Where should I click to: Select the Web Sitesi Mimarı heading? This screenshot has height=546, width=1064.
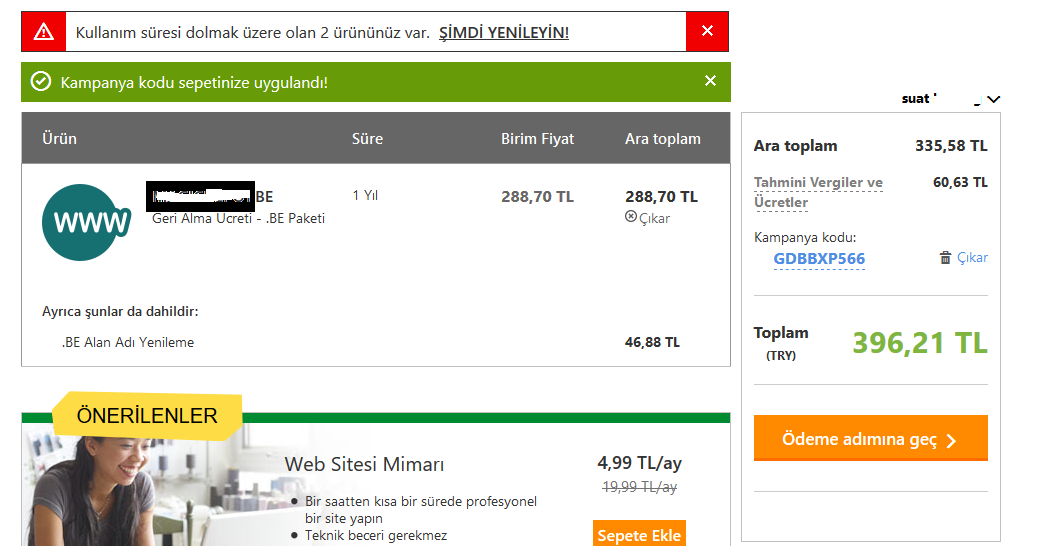pyautogui.click(x=364, y=465)
